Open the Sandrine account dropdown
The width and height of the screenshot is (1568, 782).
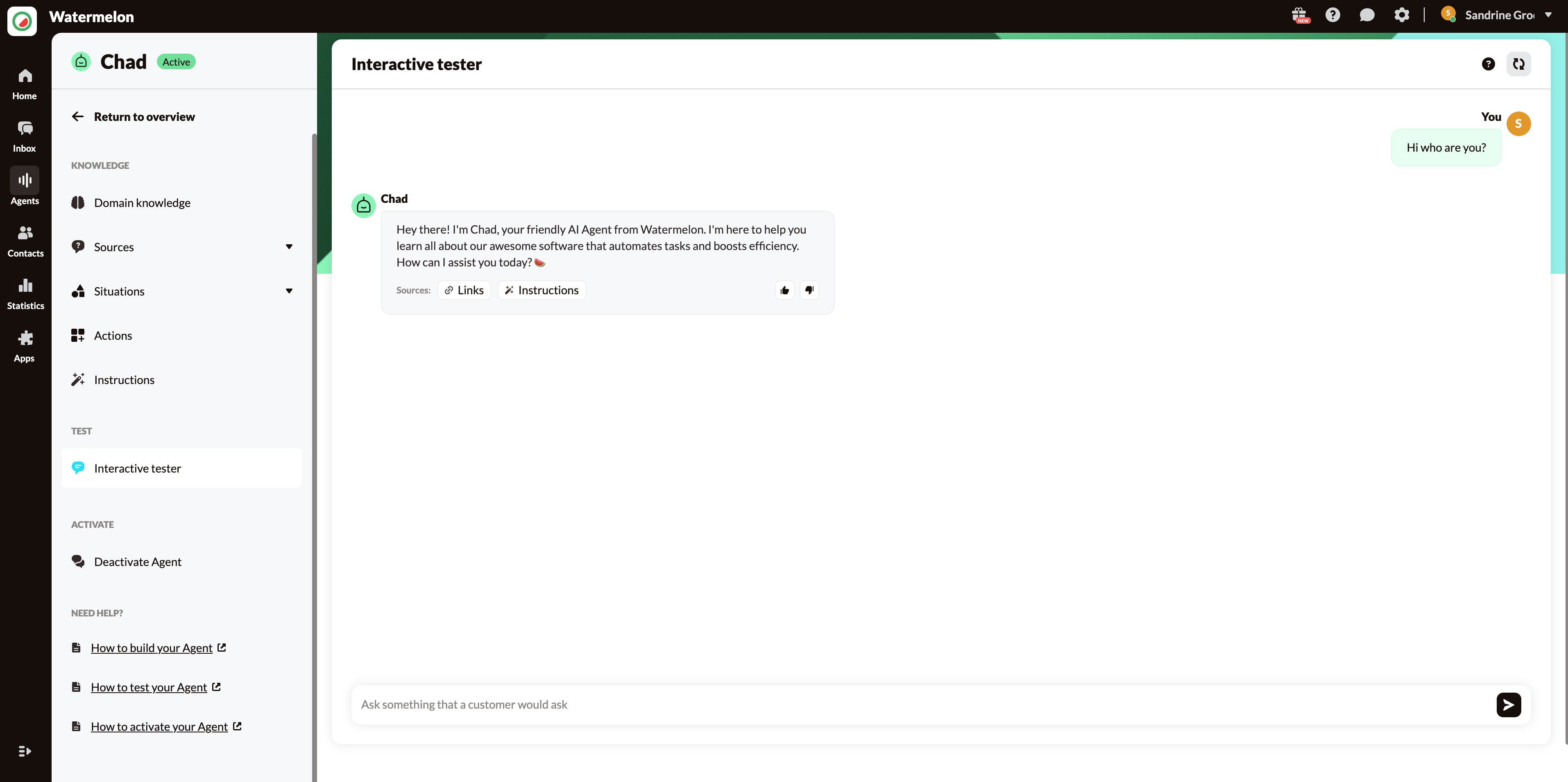tap(1548, 15)
